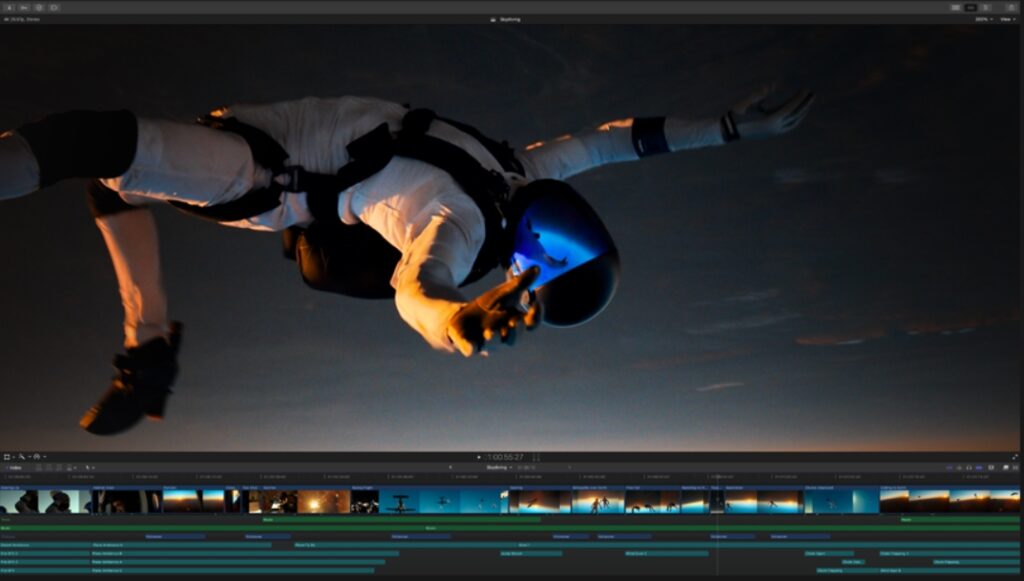This screenshot has height=581, width=1024.
Task: Click the Clip Appearance icon in the timeline
Action: pyautogui.click(x=990, y=467)
